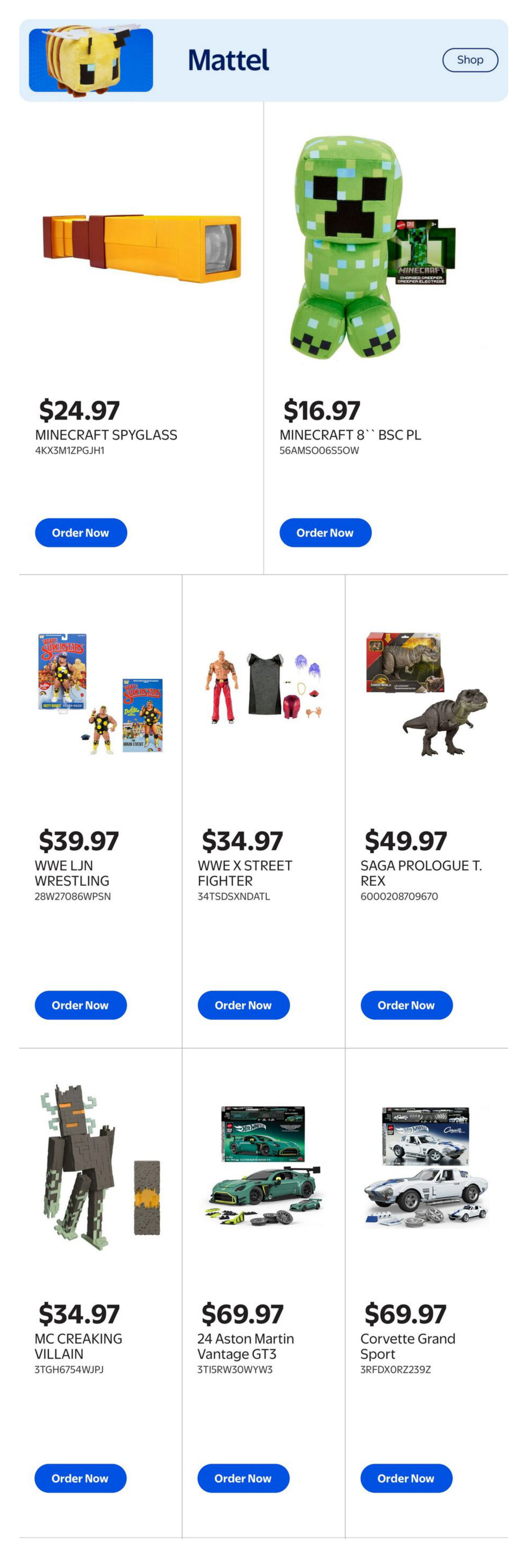Click the Shop button in Mattel banner
The width and height of the screenshot is (529, 1568).
point(470,60)
